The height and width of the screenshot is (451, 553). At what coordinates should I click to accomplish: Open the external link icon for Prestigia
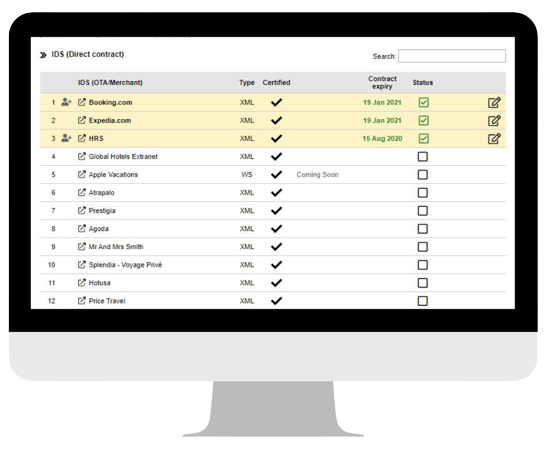[x=81, y=211]
